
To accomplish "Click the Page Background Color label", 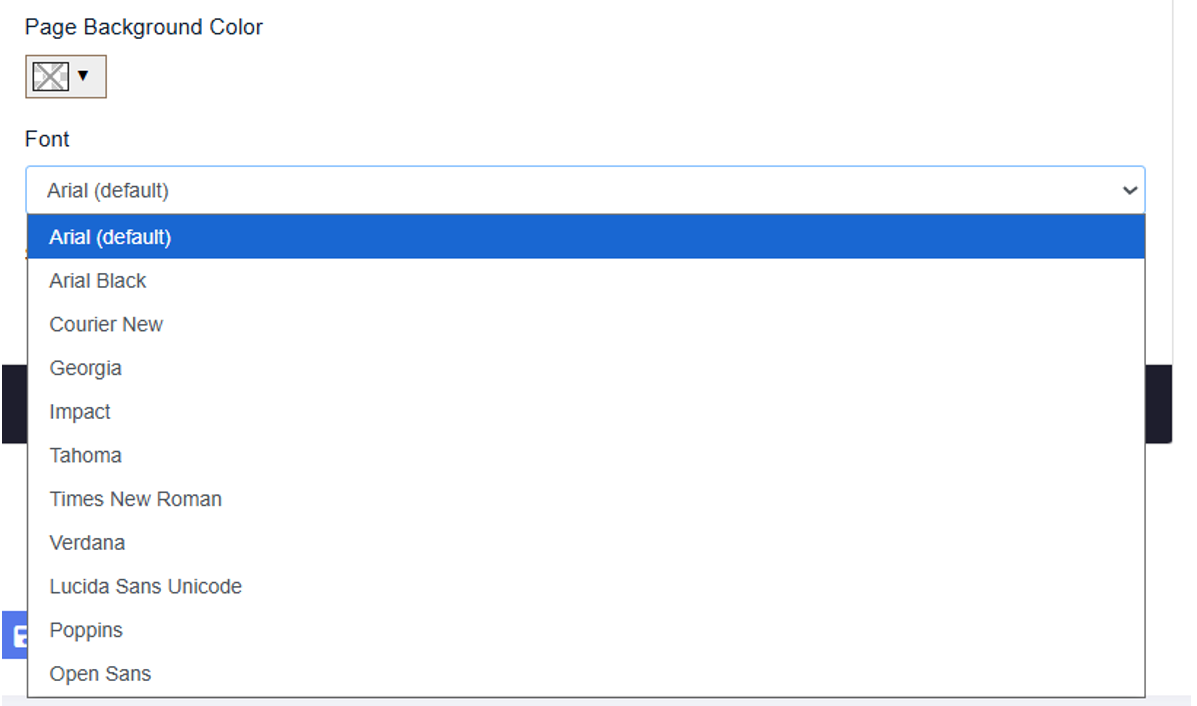I will [144, 27].
